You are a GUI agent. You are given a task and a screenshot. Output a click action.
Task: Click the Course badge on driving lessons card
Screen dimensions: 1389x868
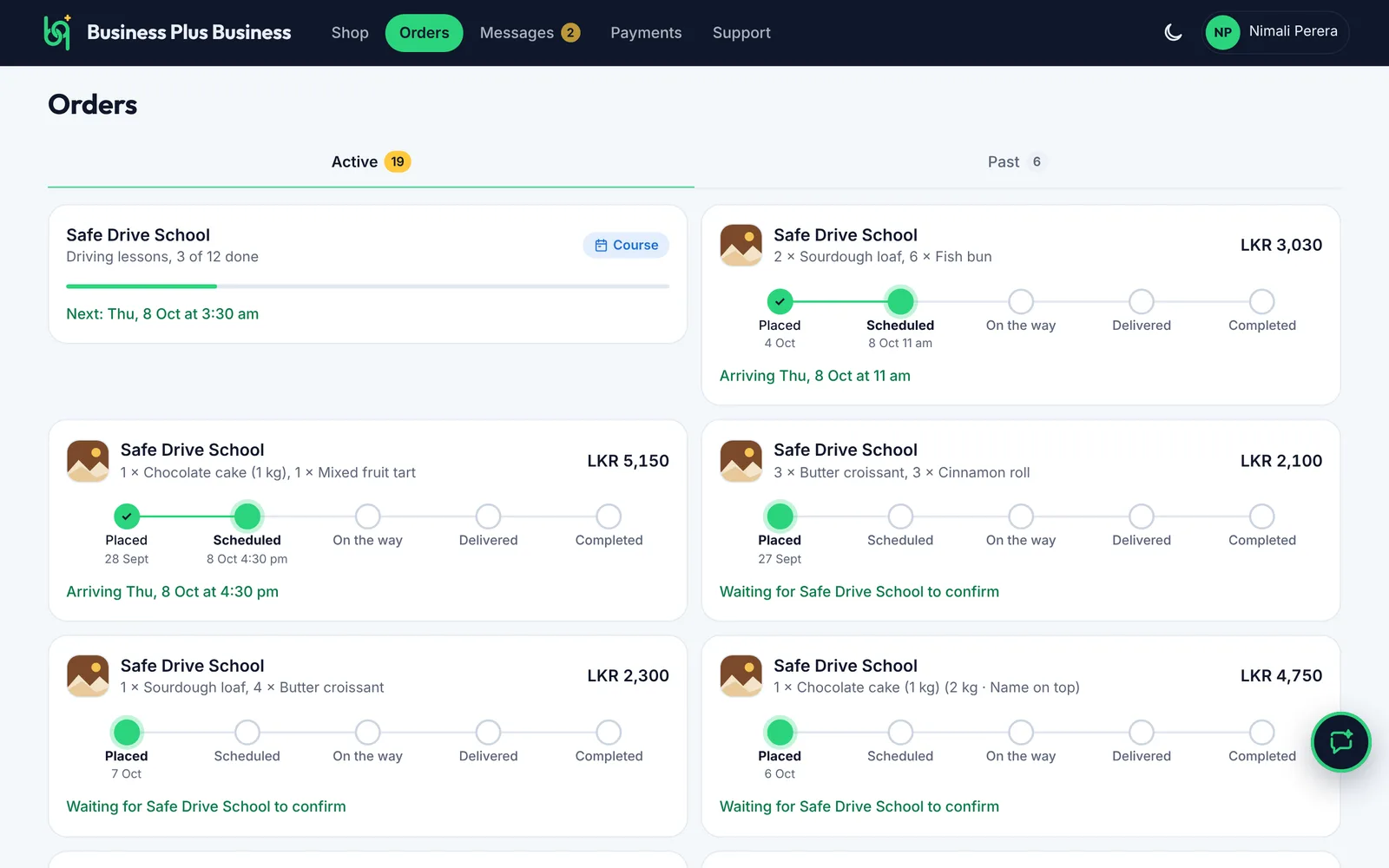point(626,246)
